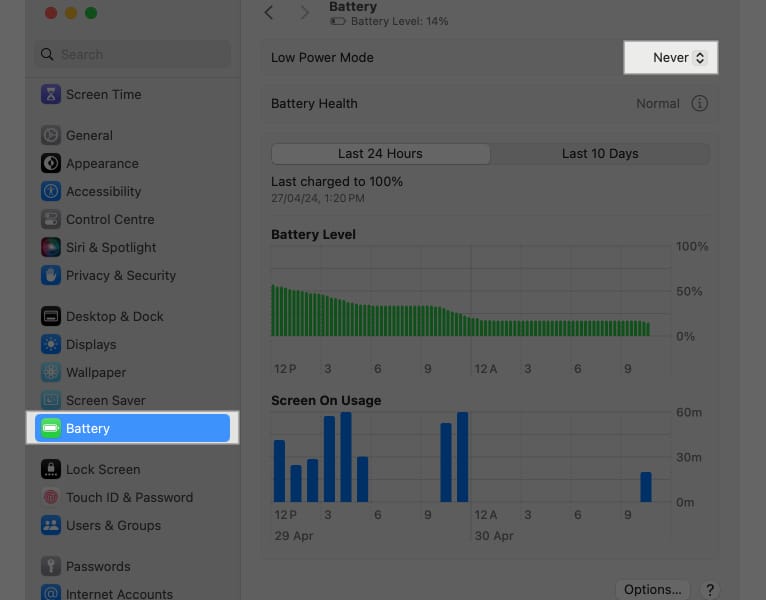Screen dimensions: 766x600
Task: Switch to Last 24 Hours tab
Action: [x=381, y=153]
